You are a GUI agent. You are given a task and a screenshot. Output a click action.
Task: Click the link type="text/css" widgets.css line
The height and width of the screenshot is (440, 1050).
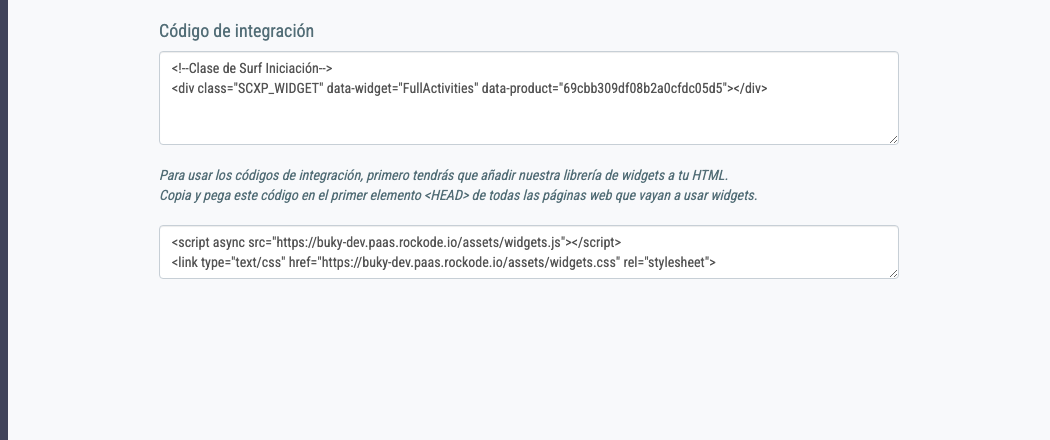(443, 263)
